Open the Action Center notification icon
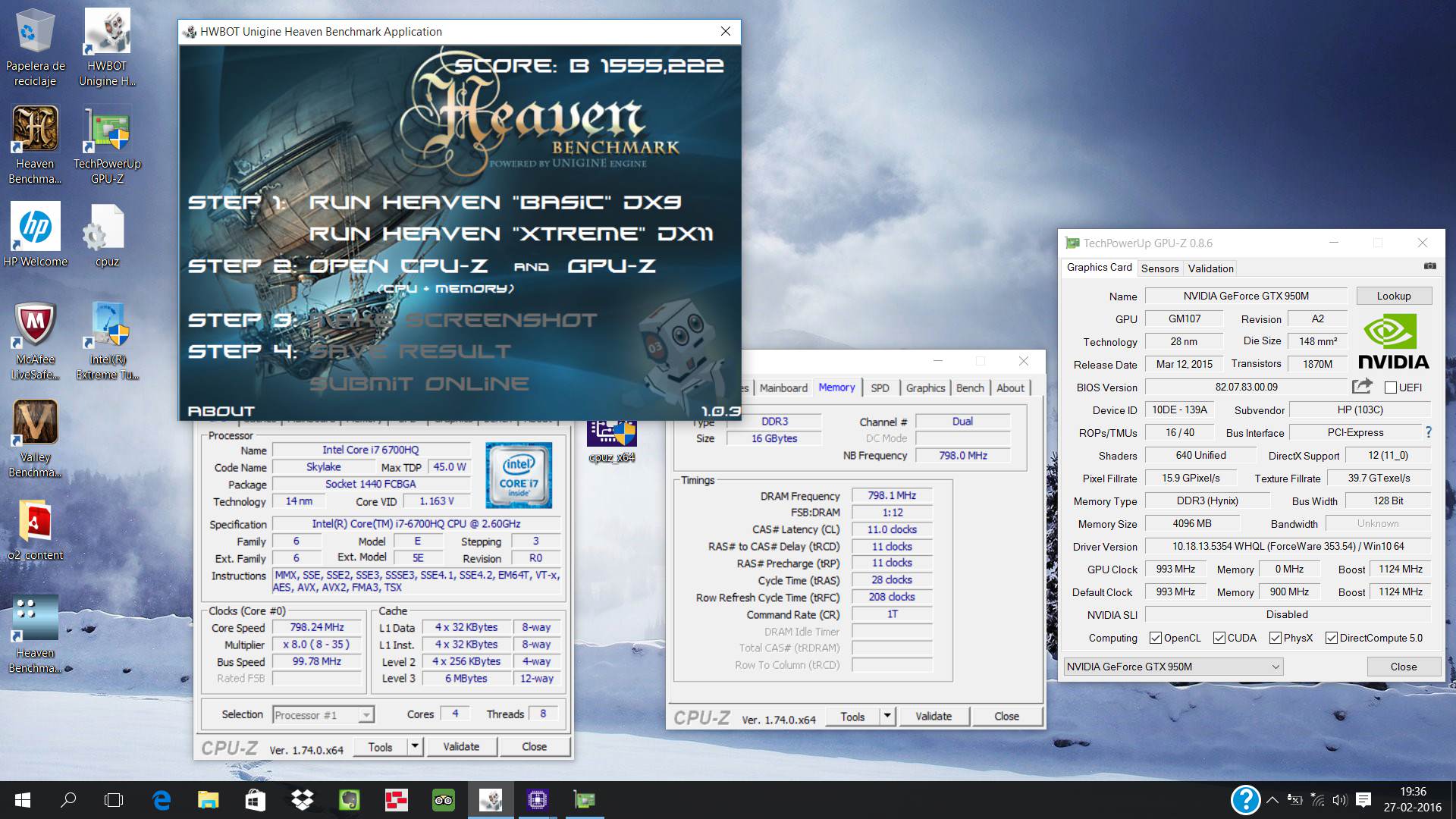The image size is (1456, 819). click(x=1363, y=800)
